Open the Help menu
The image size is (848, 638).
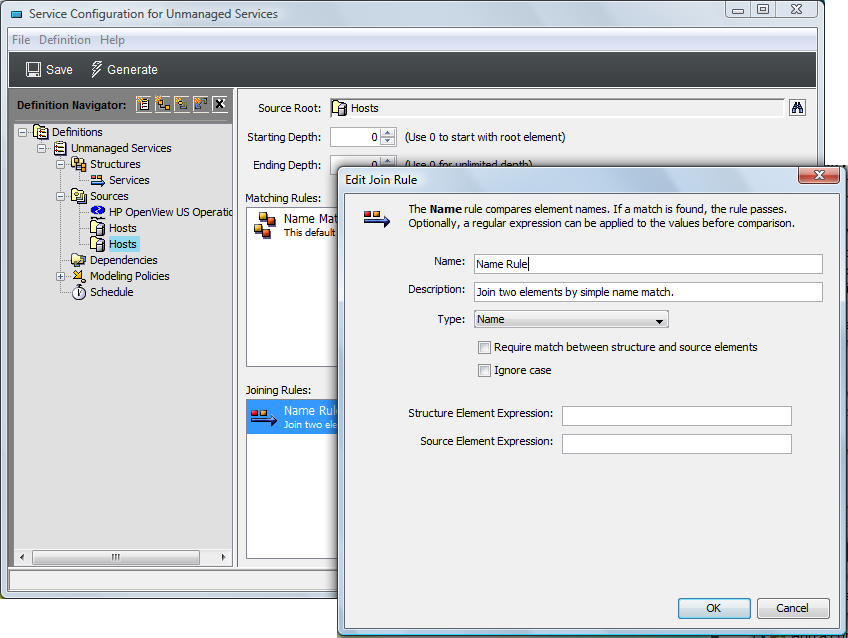click(112, 40)
